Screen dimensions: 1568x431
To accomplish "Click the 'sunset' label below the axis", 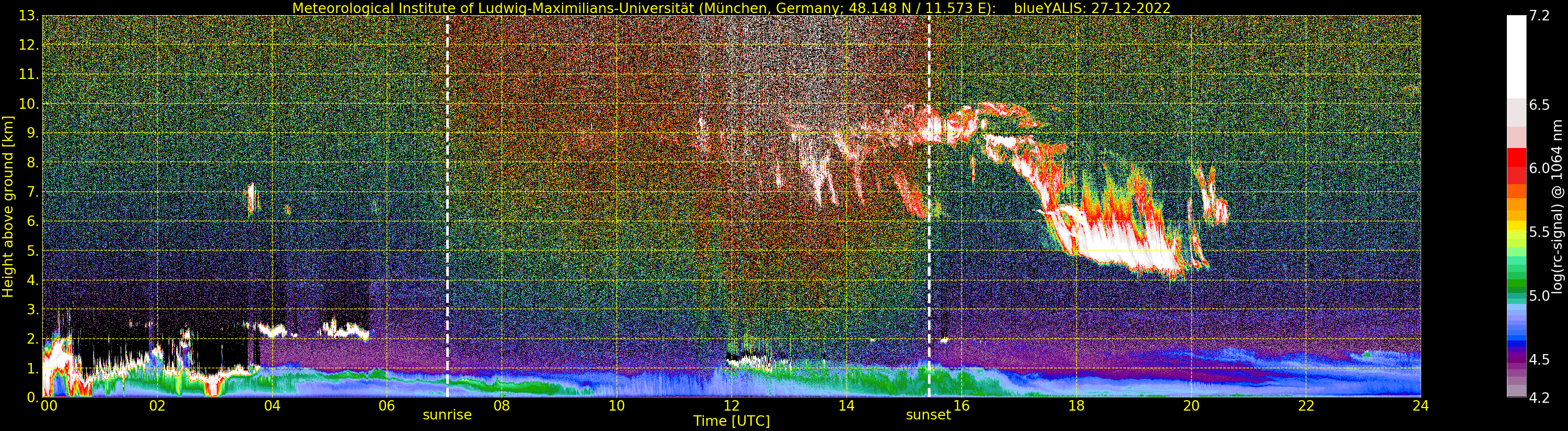I will (927, 415).
